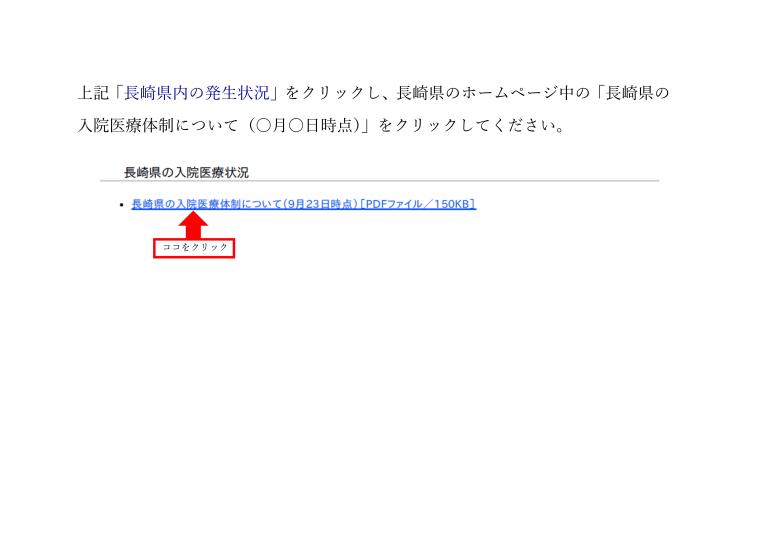Select the red ココをクリック callout box

pyautogui.click(x=194, y=248)
